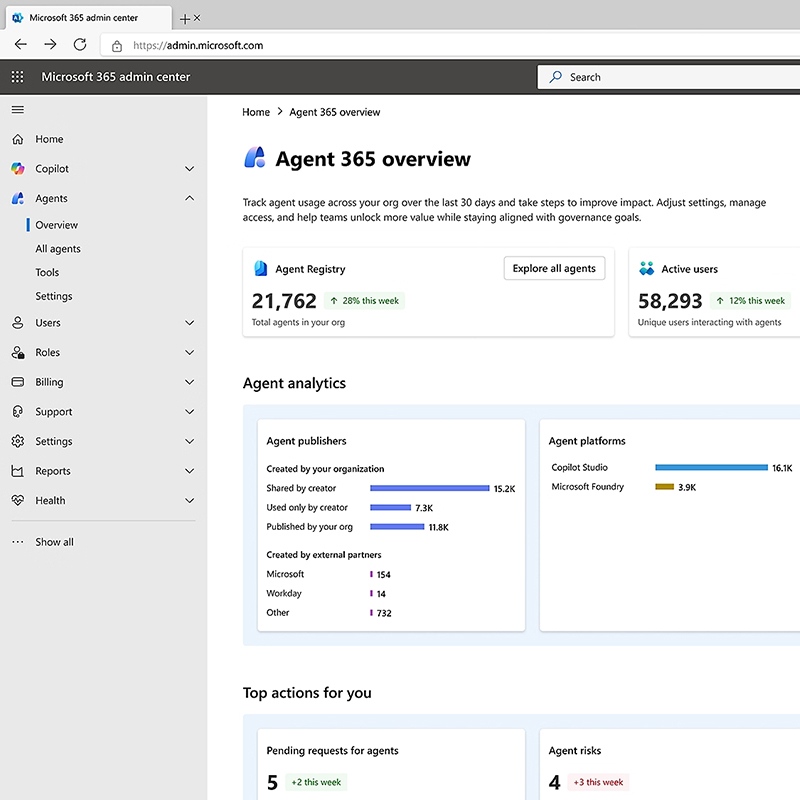Click the Agent 365 overview breadcrumb
Viewport: 800px width, 800px height.
point(335,112)
